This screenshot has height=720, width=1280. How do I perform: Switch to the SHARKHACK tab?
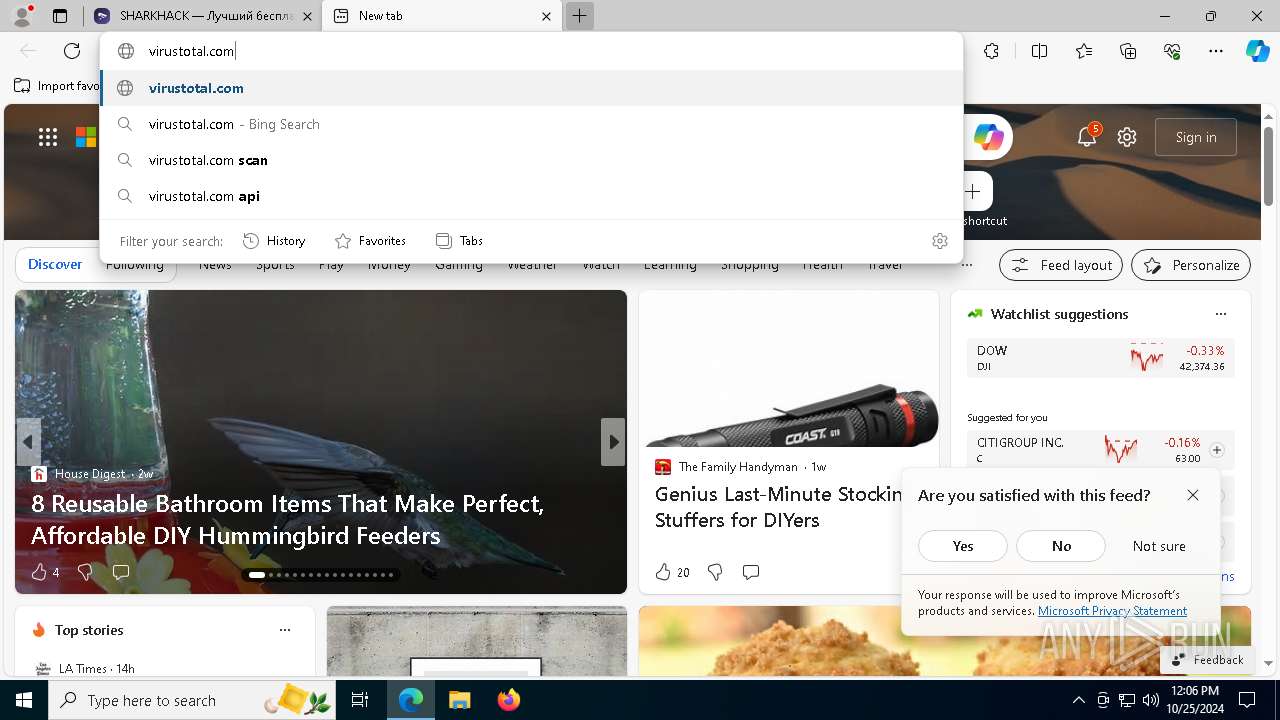coord(204,16)
